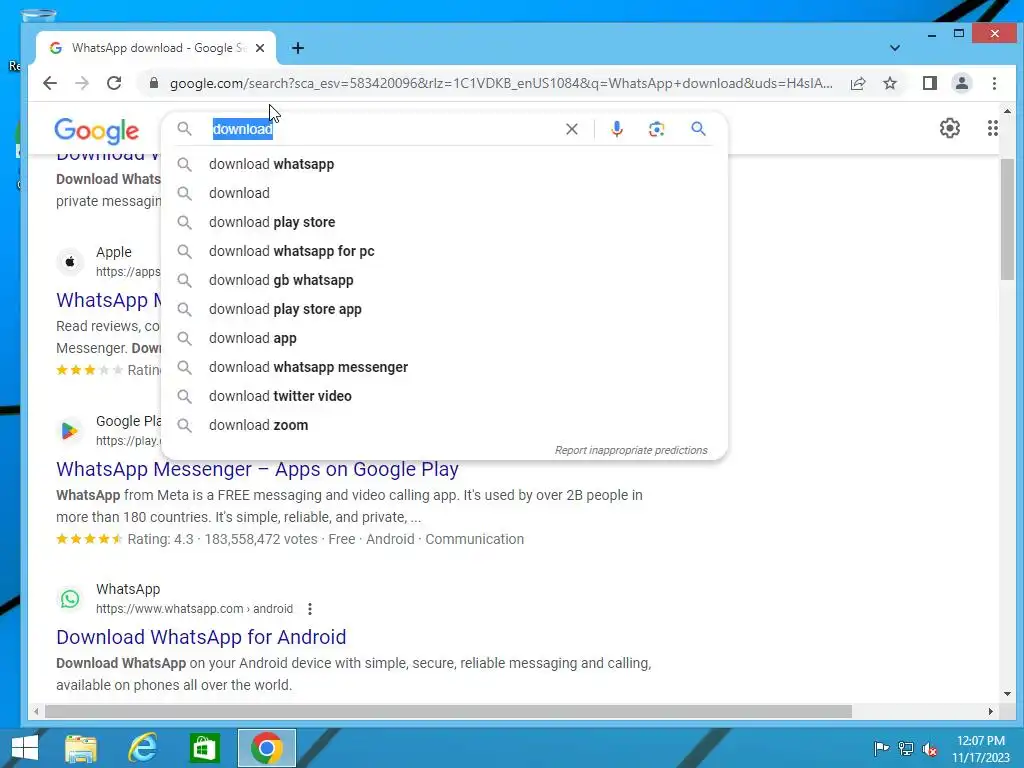Open more options for the whatsapp.com result
1024x768 pixels.
coord(310,609)
